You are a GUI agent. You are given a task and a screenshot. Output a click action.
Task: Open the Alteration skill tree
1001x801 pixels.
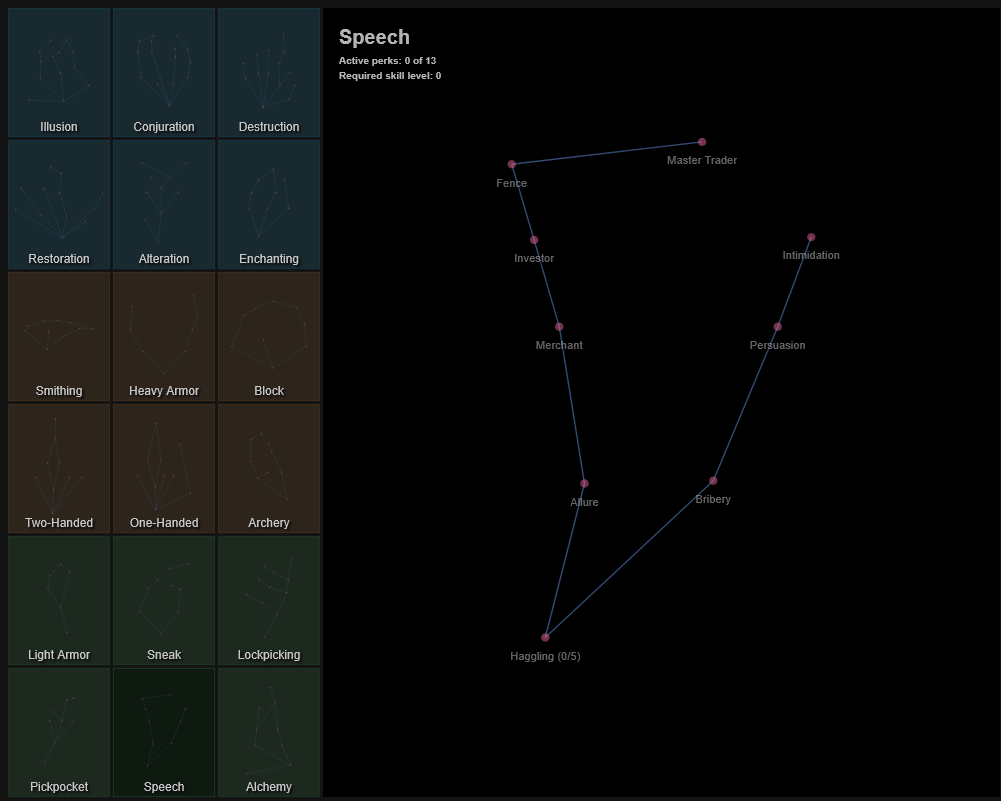click(x=164, y=204)
